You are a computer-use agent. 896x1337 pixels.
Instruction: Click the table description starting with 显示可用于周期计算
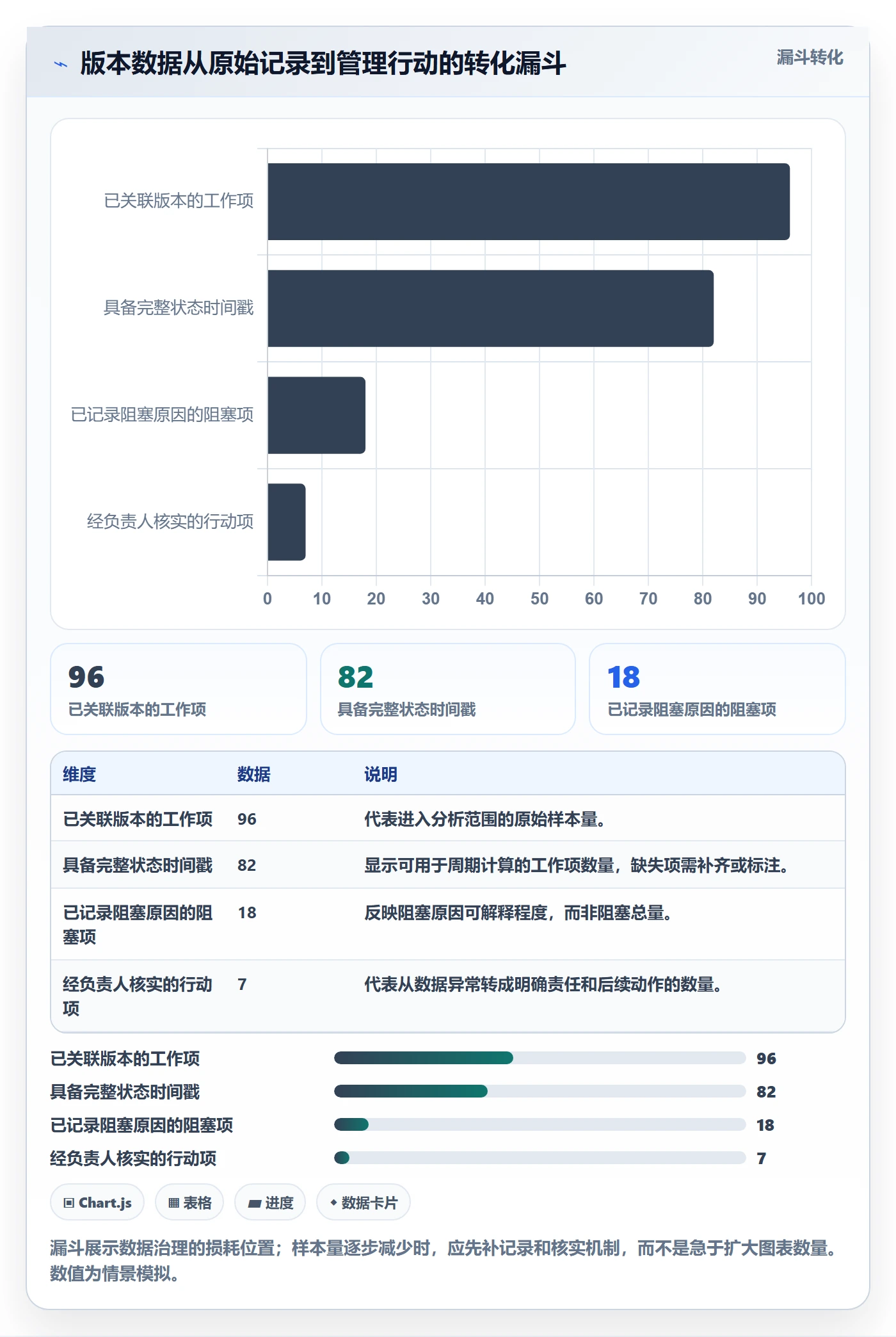coord(576,865)
